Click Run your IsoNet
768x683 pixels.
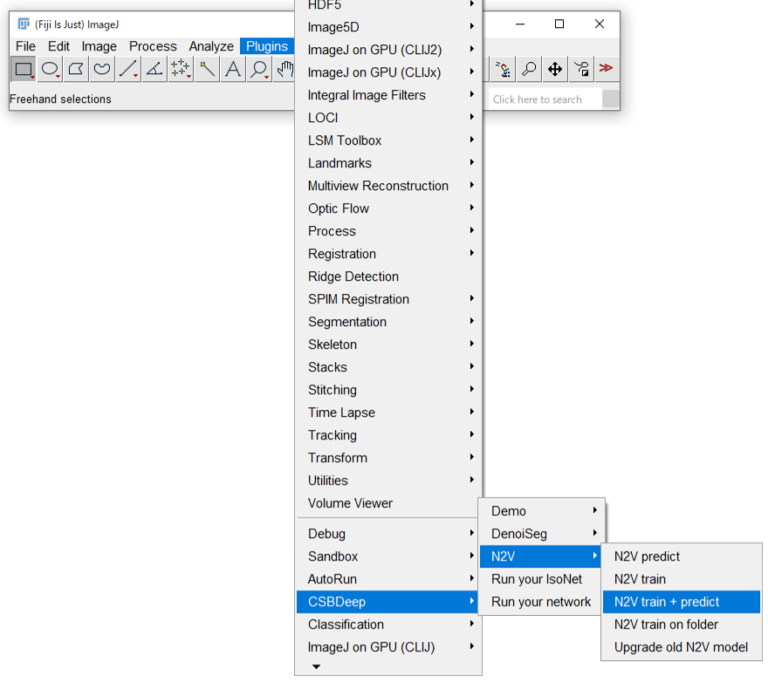point(540,579)
